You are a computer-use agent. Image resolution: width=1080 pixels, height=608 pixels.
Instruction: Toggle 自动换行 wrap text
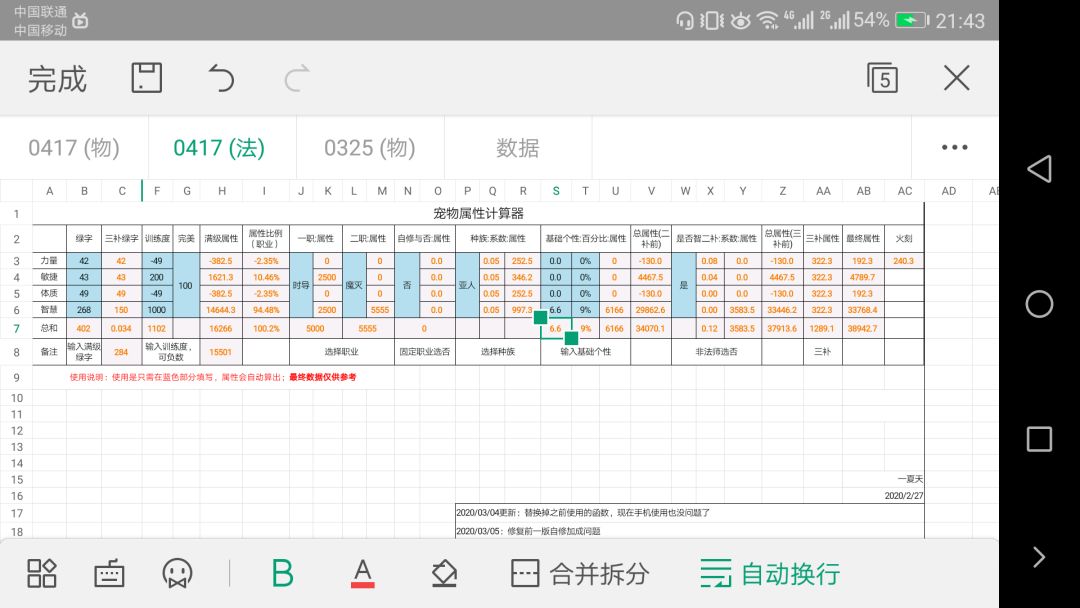(770, 573)
